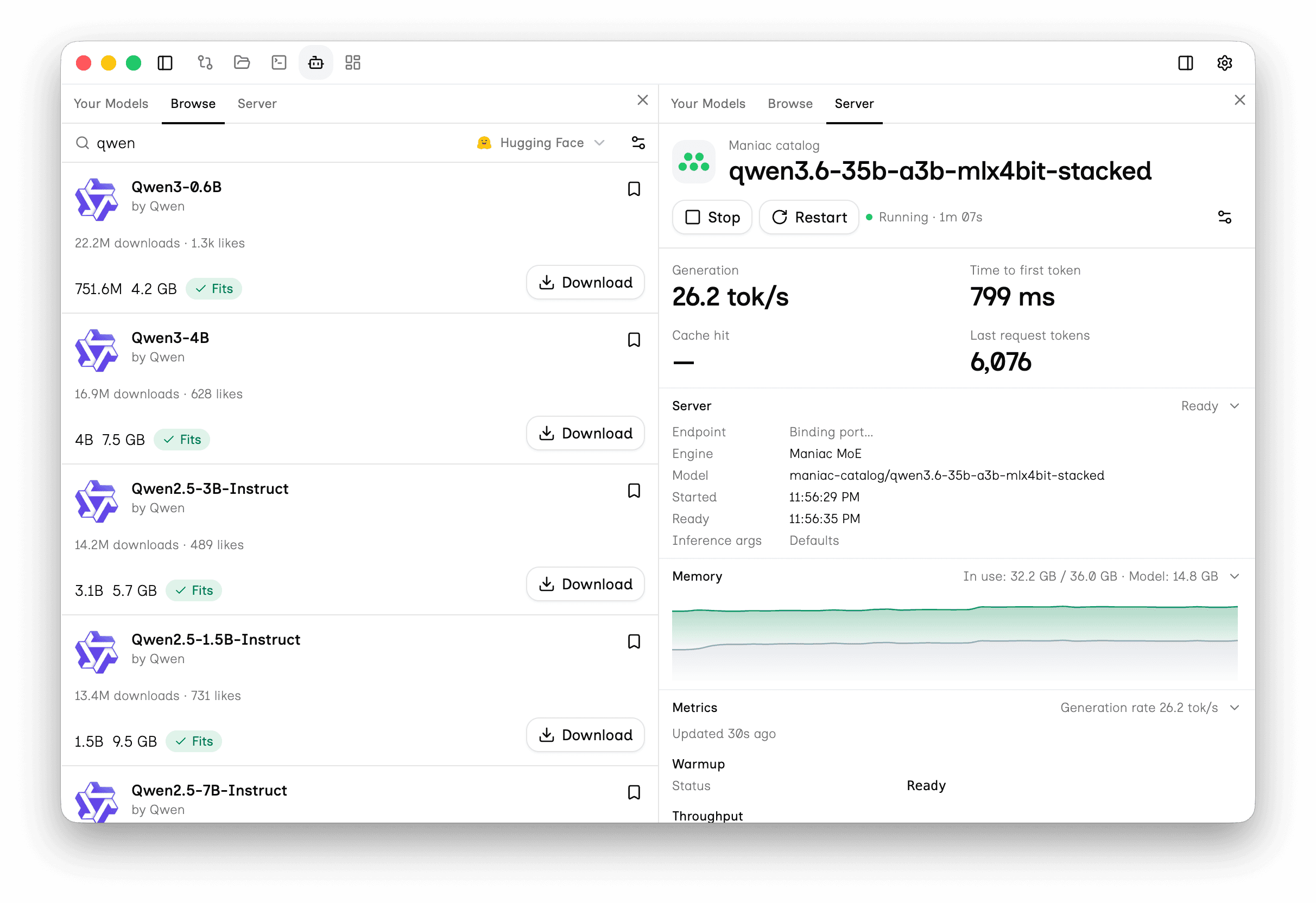Click the Maniac MoE engine value
This screenshot has height=903, width=1316.
point(825,454)
